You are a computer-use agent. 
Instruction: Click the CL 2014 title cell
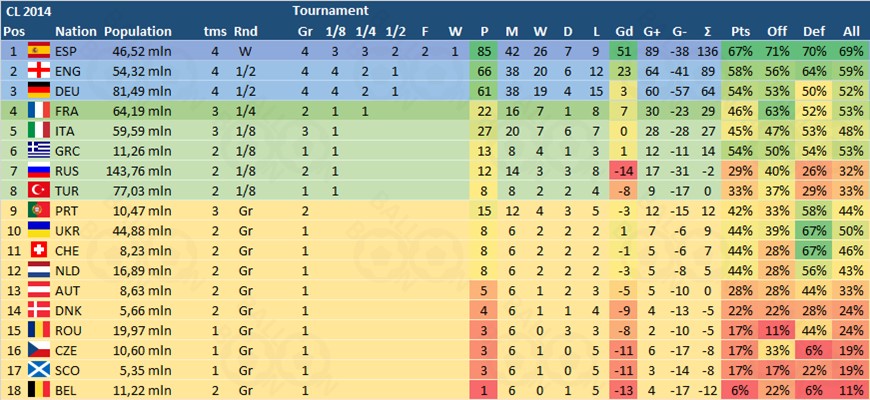coord(29,10)
